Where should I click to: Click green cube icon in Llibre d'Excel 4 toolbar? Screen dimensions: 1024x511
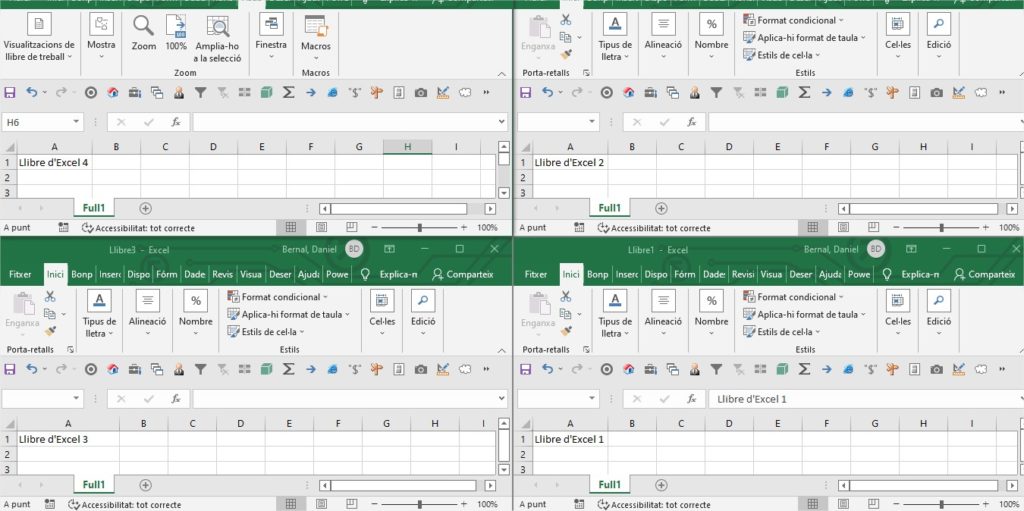[x=266, y=93]
